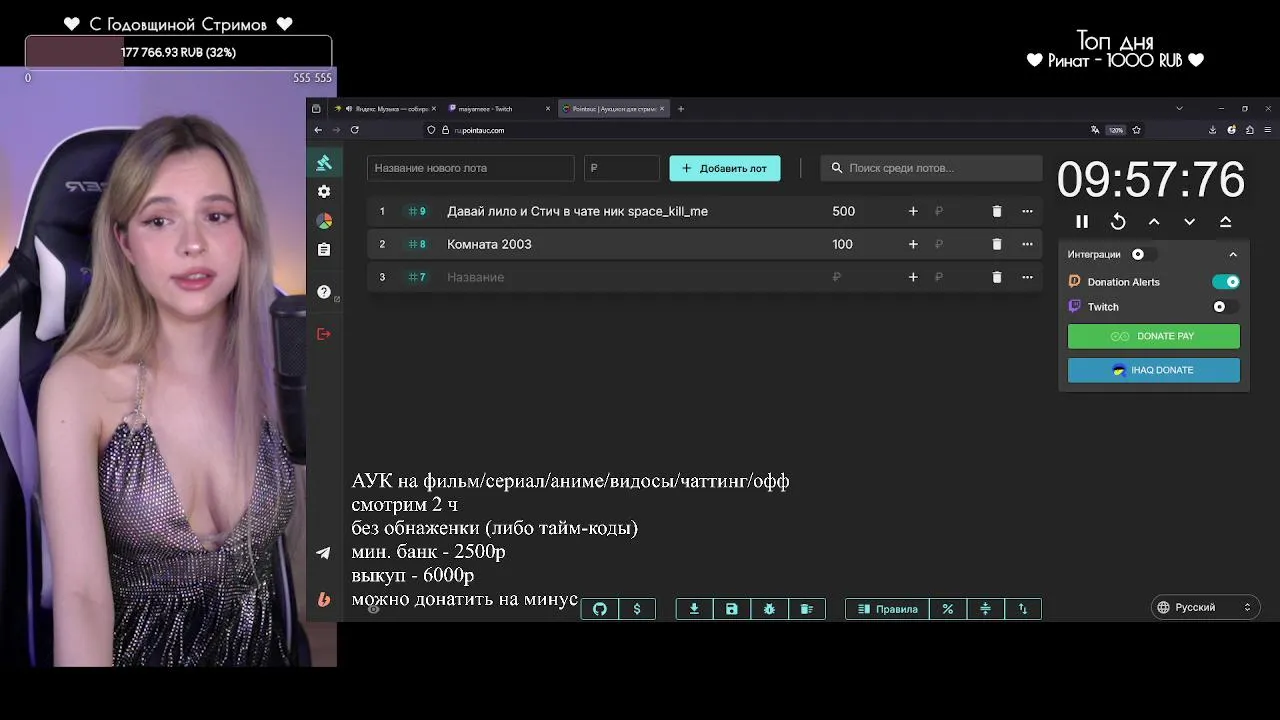Add amount plus icon for empty lot #7

point(913,277)
